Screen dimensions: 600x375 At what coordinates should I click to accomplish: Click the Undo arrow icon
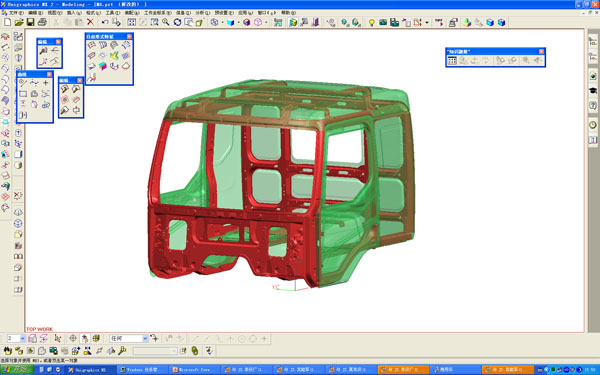point(105,22)
